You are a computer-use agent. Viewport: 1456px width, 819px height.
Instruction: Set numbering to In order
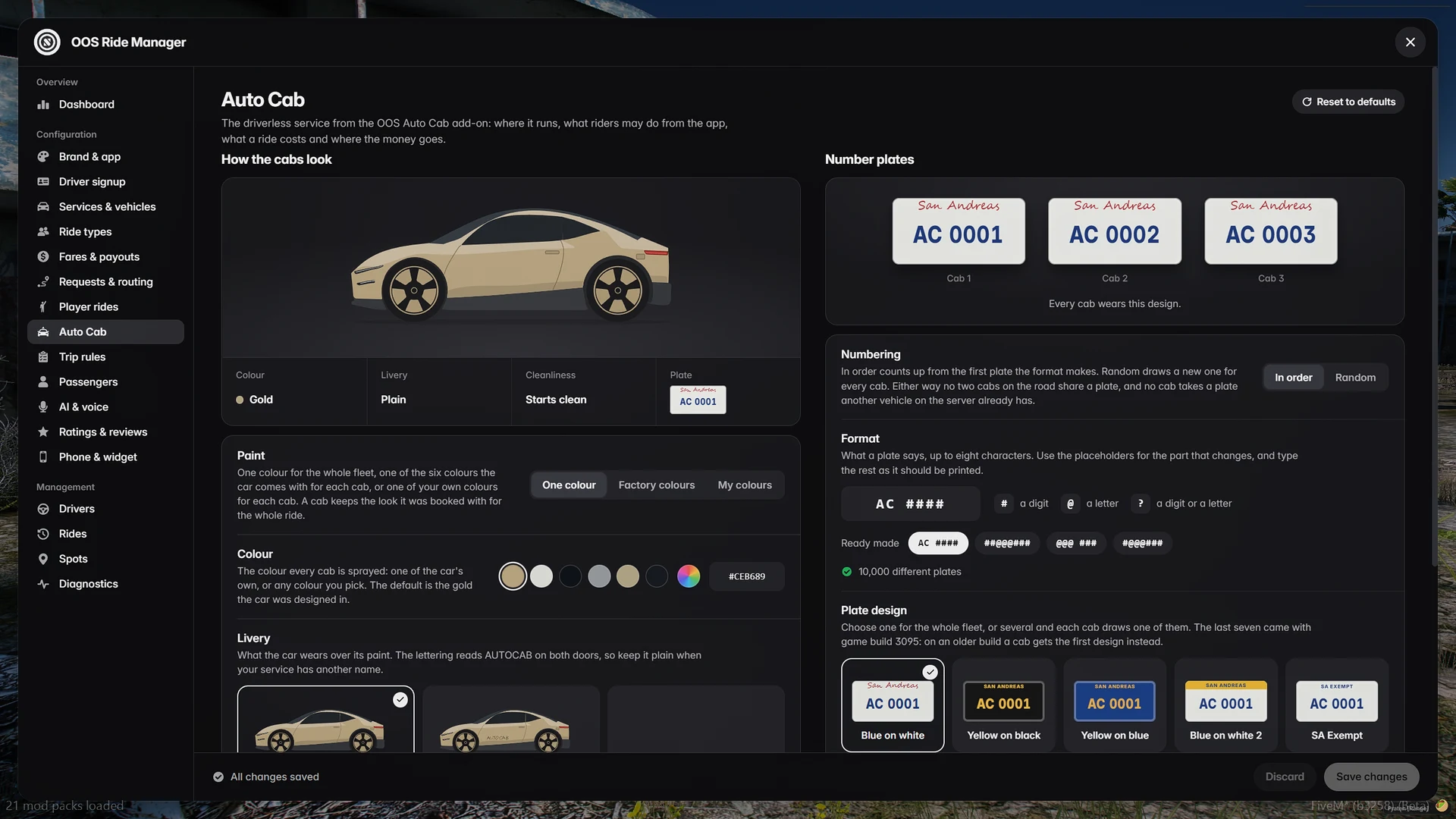(x=1293, y=378)
